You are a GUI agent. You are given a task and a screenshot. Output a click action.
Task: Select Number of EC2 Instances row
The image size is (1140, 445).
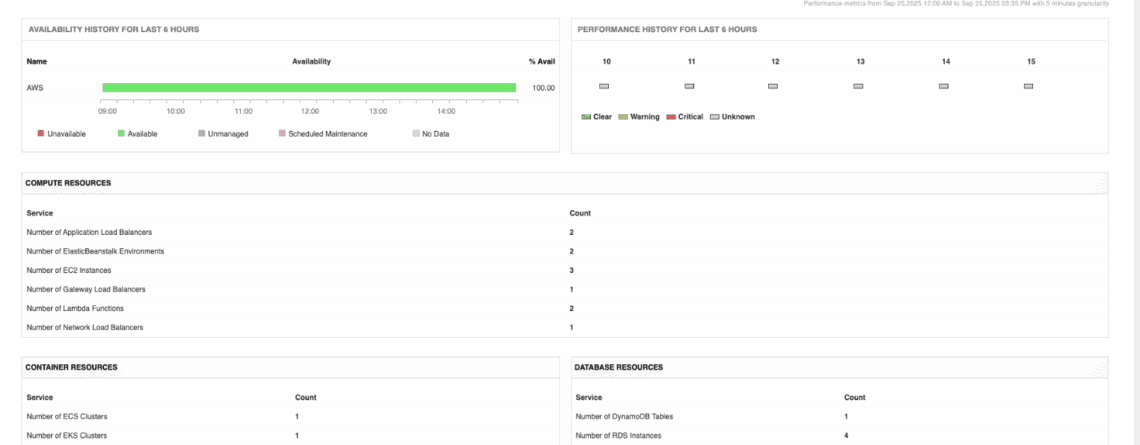565,270
